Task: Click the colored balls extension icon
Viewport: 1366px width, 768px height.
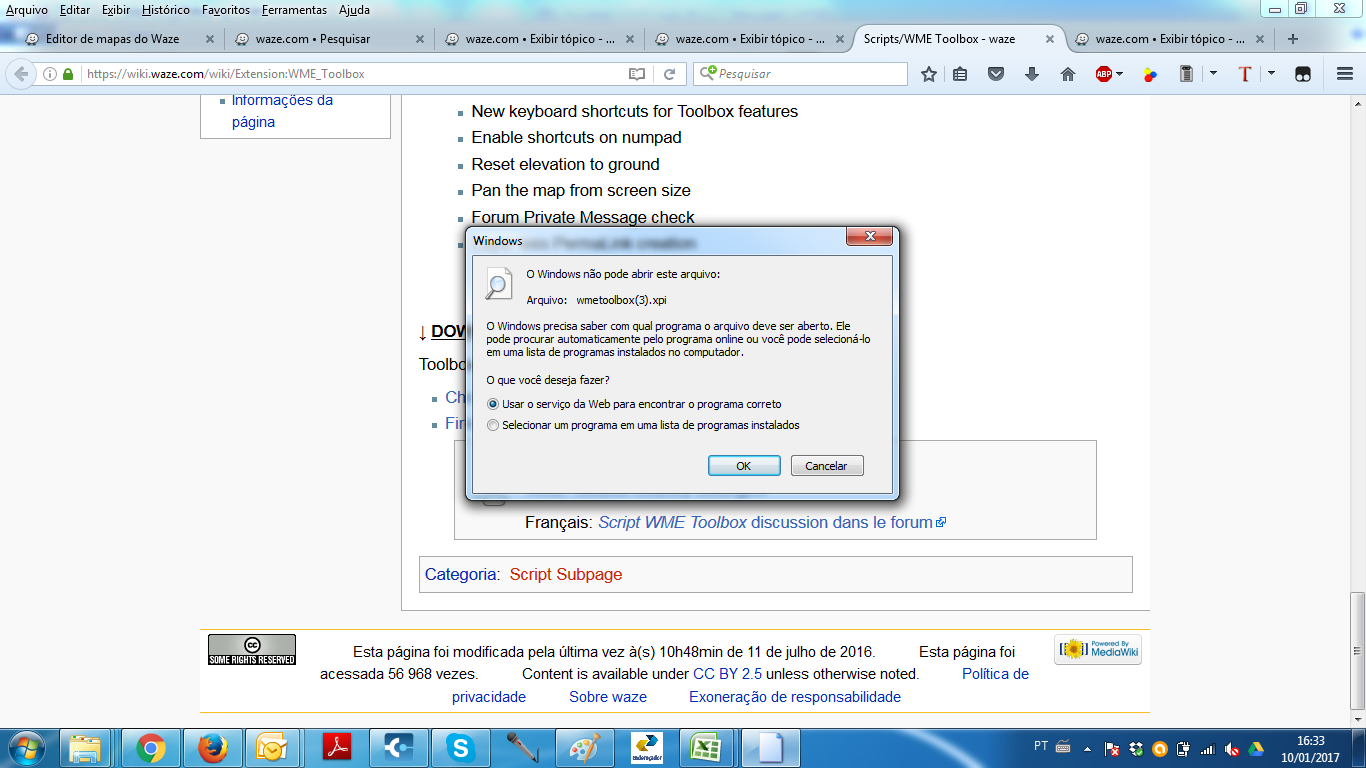Action: tap(1150, 74)
